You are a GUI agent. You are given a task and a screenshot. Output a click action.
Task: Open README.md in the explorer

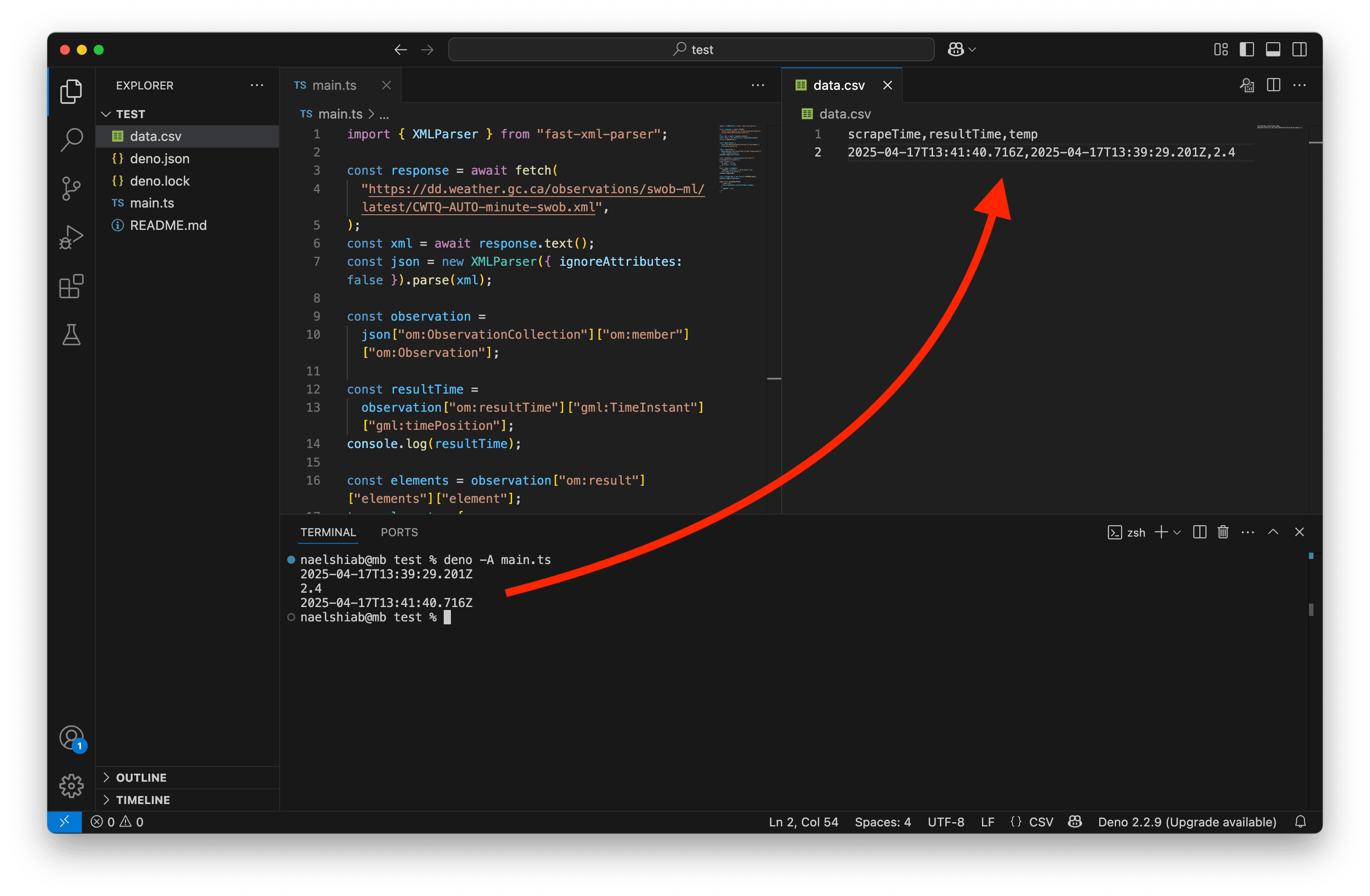pyautogui.click(x=187, y=225)
